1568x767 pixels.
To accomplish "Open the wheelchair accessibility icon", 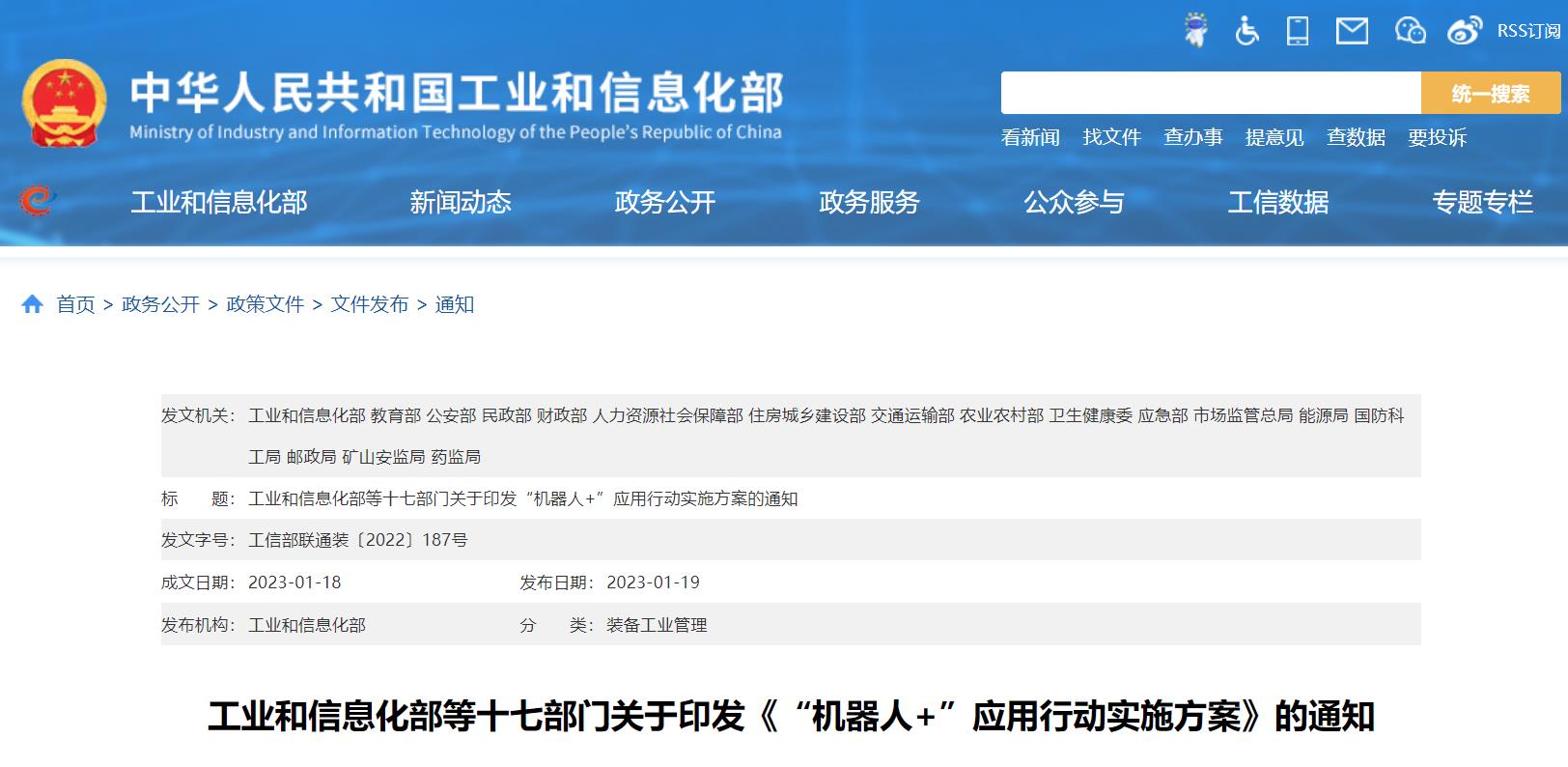I will coord(1246,31).
